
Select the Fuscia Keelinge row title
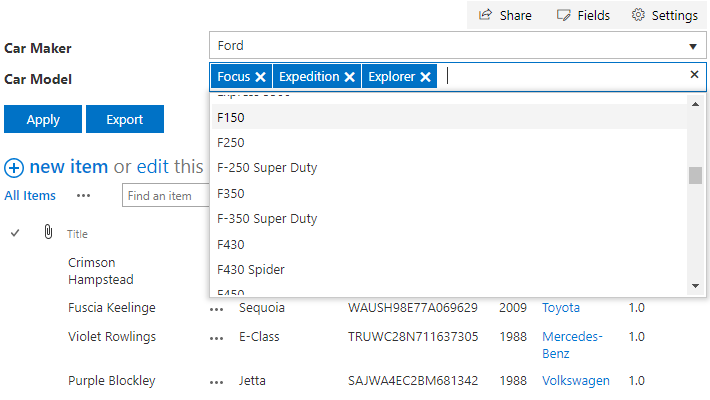(x=111, y=308)
